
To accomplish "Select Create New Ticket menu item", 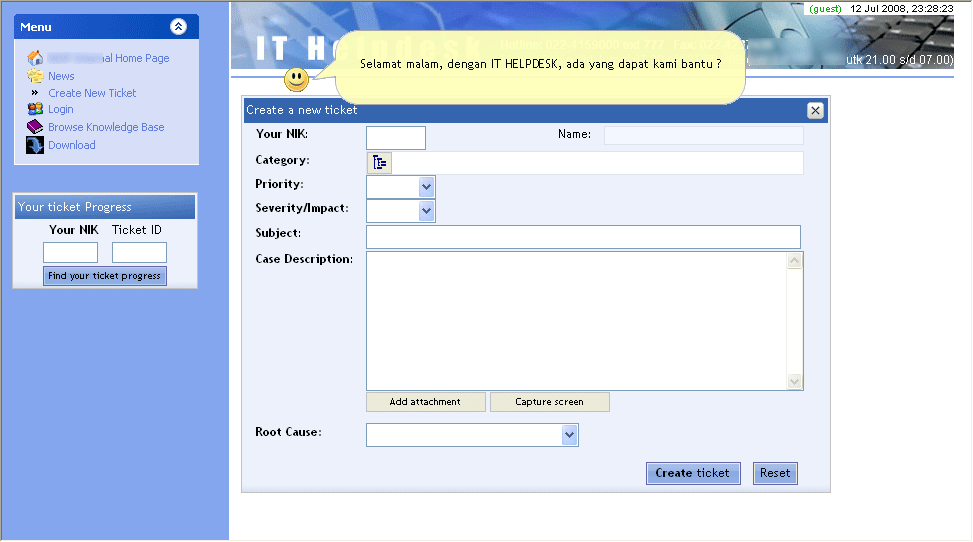I will pyautogui.click(x=92, y=93).
